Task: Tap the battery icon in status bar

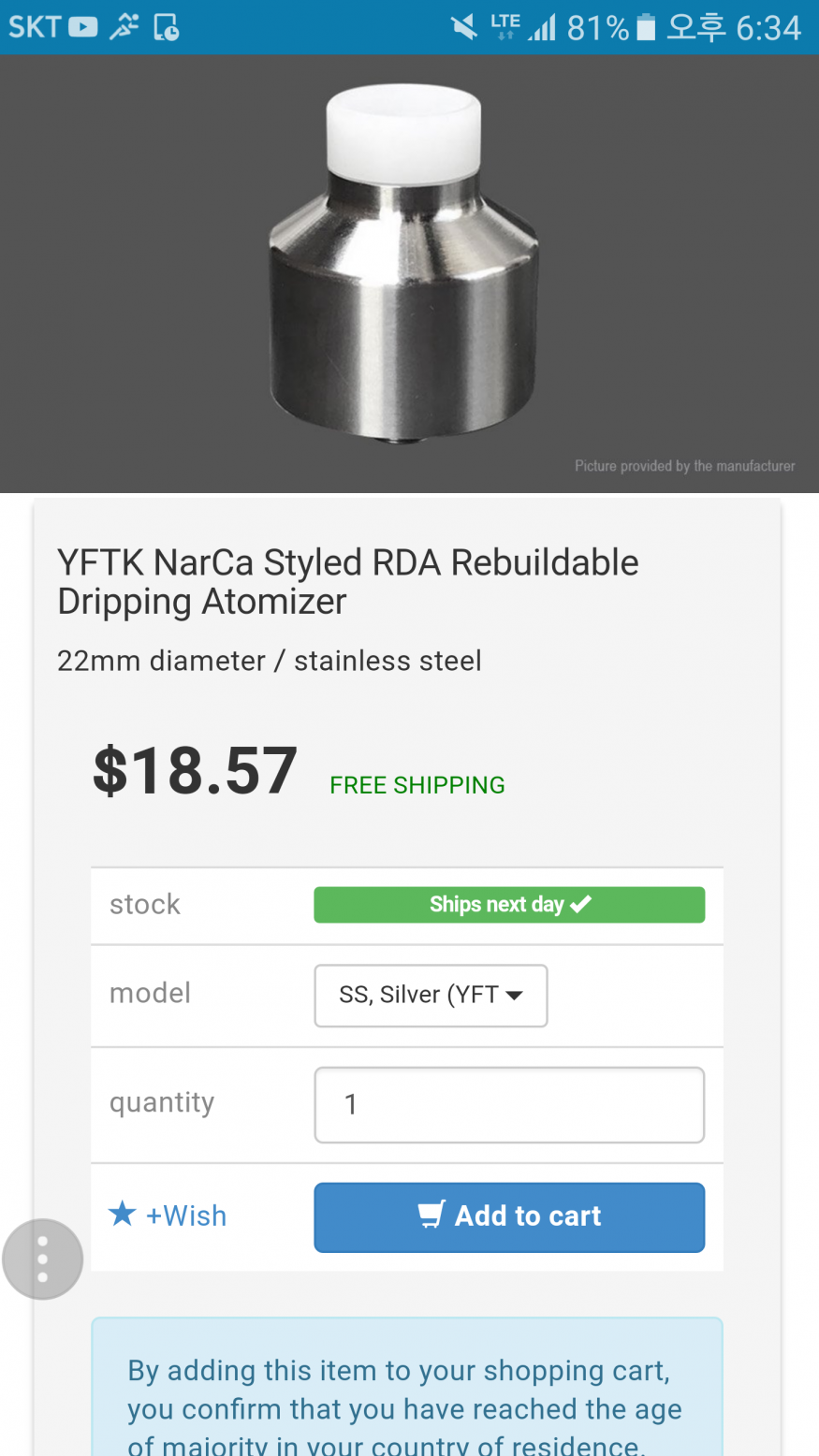Action: (646, 27)
